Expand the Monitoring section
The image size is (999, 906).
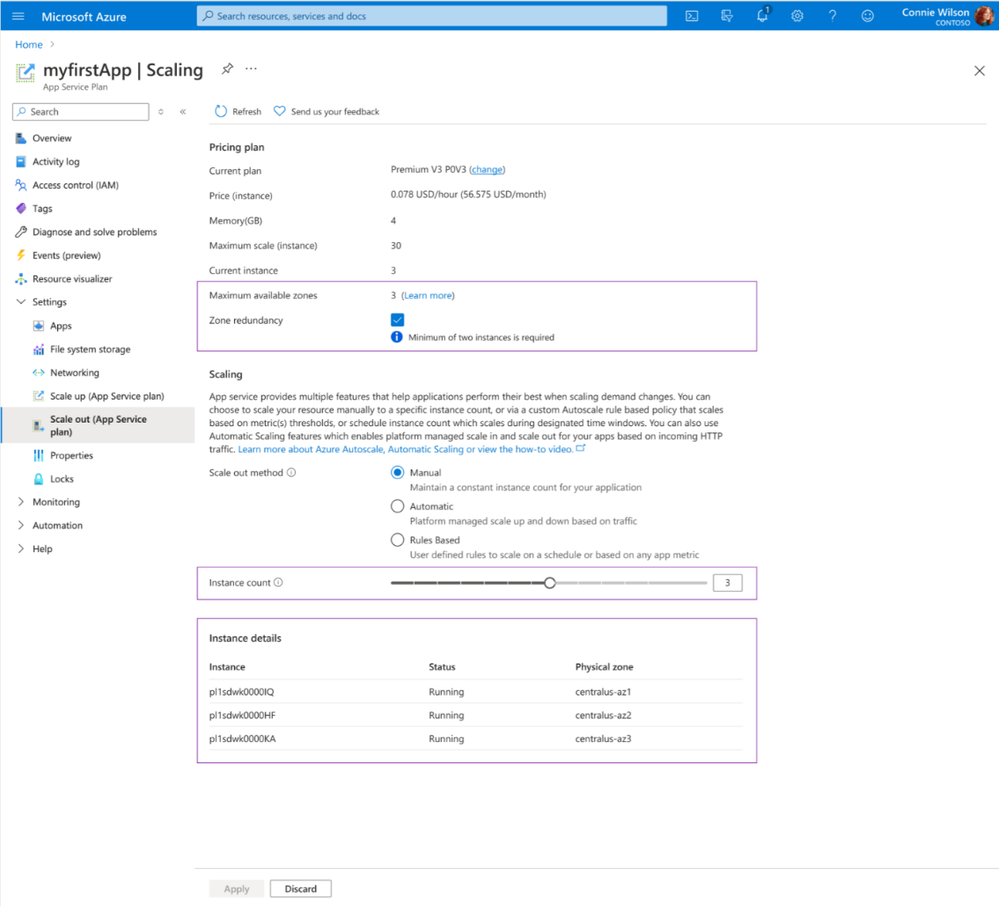coord(21,502)
